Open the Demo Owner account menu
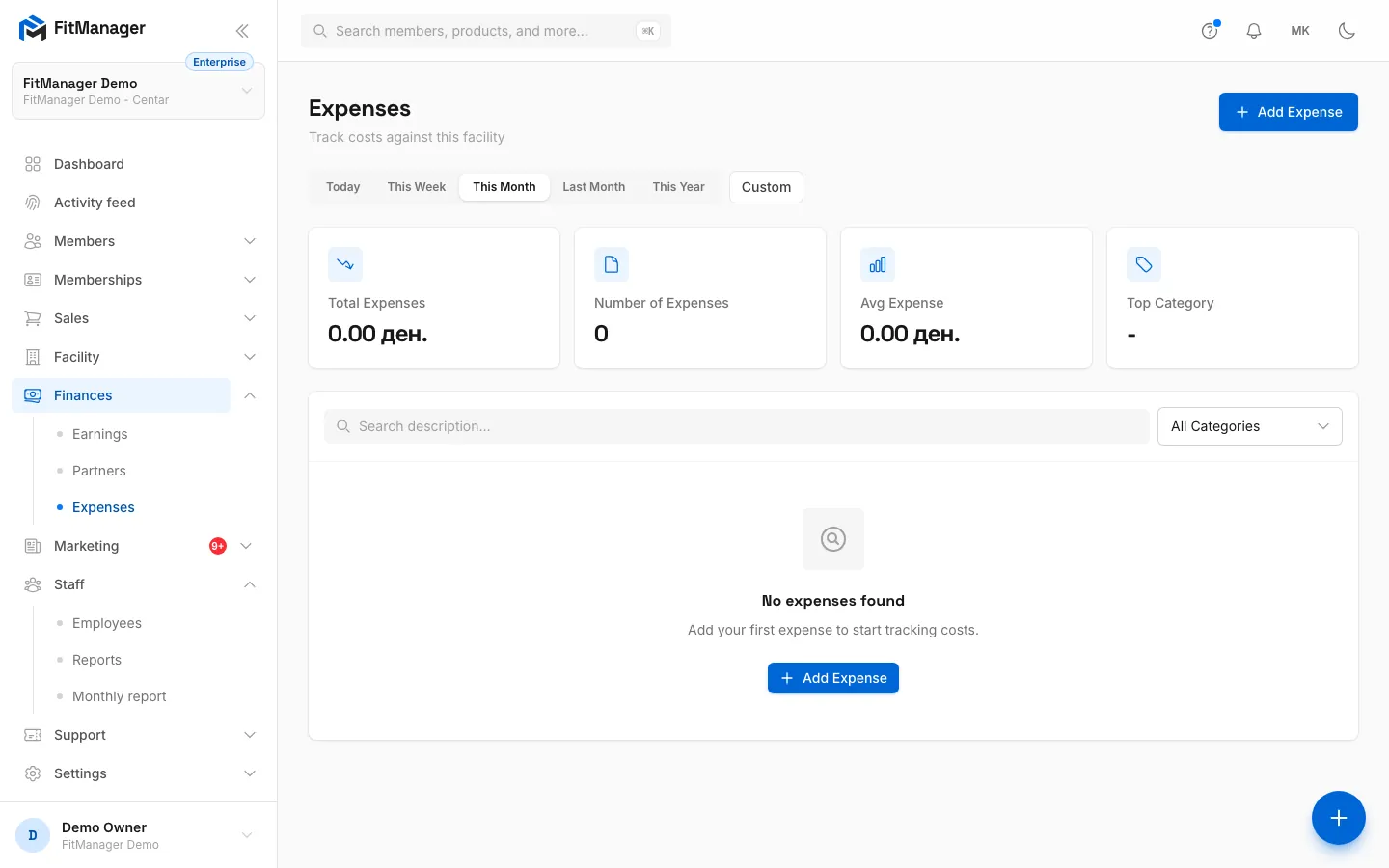This screenshot has height=868, width=1389. [138, 835]
